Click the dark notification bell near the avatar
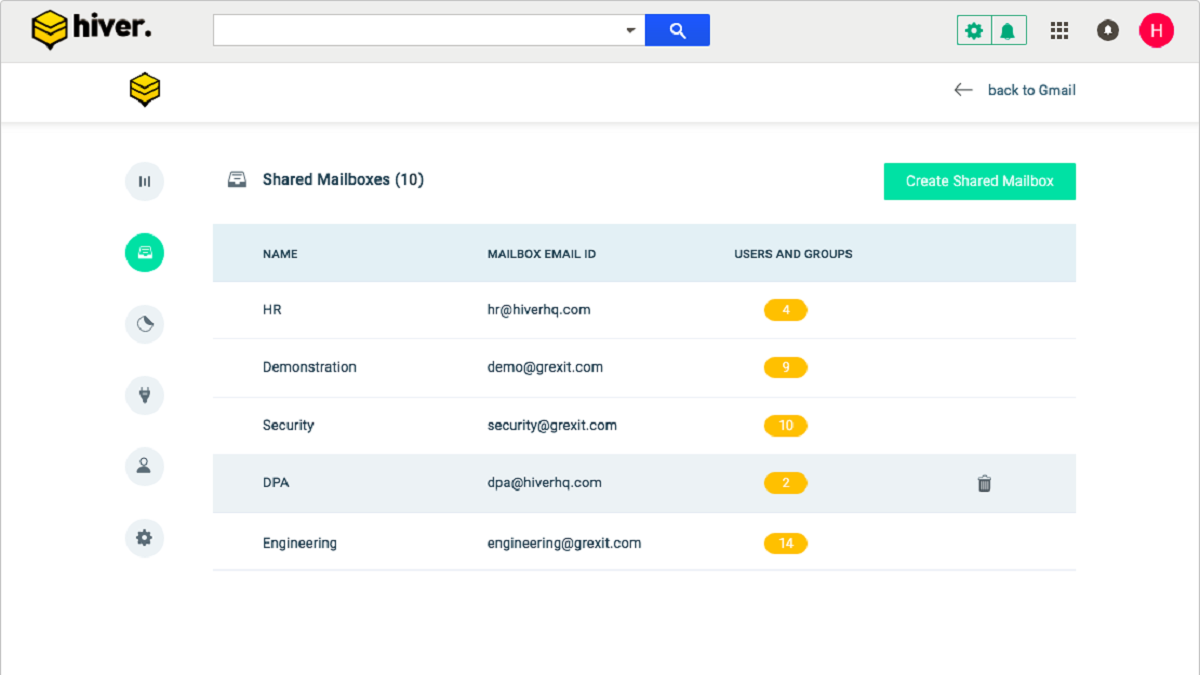This screenshot has width=1200, height=675. point(1107,30)
